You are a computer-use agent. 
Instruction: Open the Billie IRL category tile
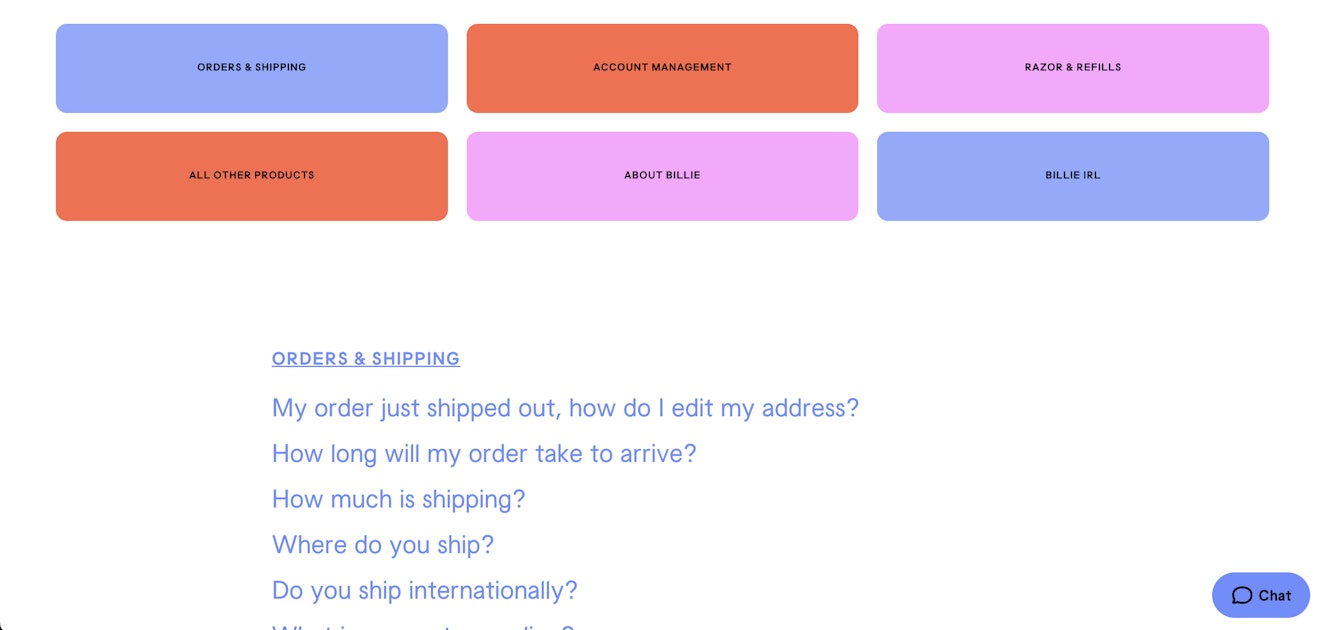point(1073,176)
